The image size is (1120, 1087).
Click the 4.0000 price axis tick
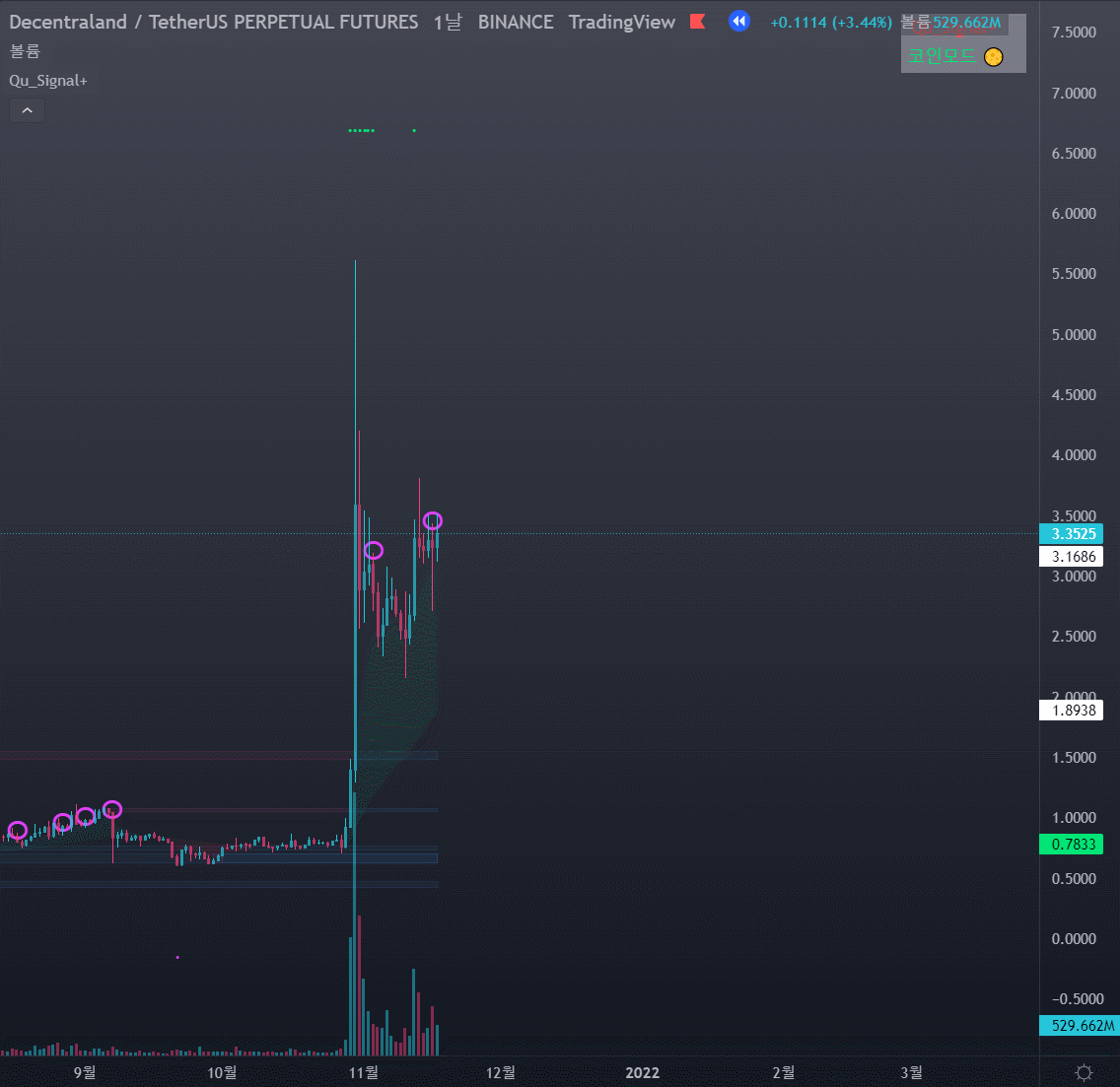(x=1074, y=455)
